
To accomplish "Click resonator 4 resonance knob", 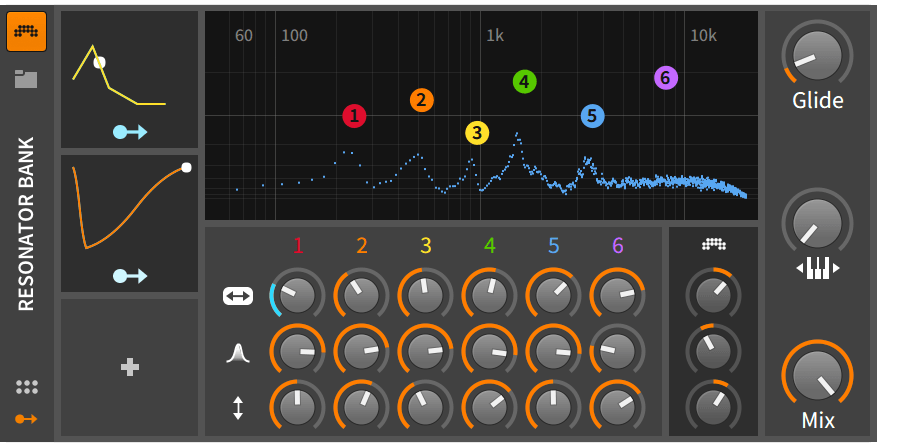I will tap(489, 352).
